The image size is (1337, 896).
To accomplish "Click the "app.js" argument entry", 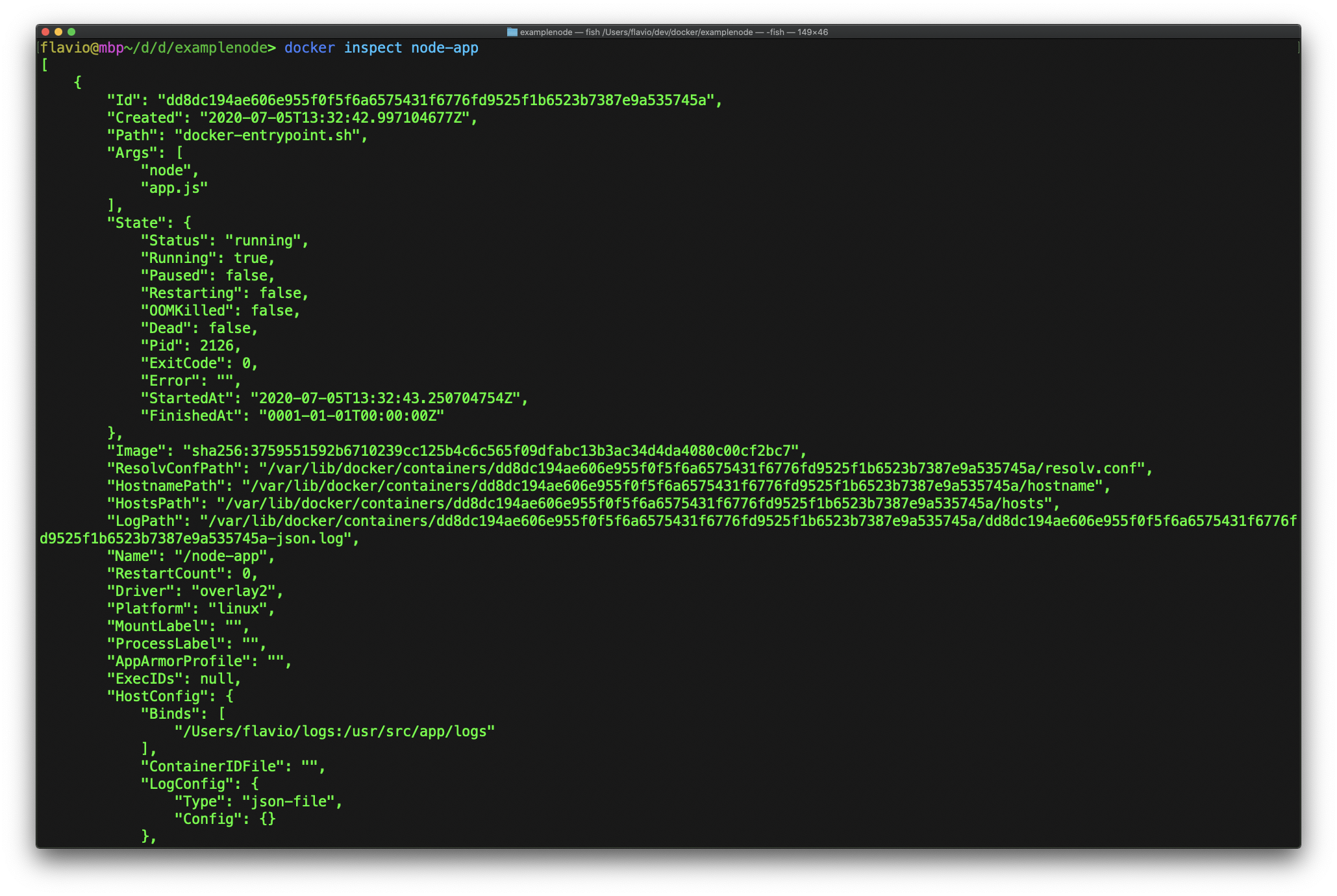I will point(174,188).
